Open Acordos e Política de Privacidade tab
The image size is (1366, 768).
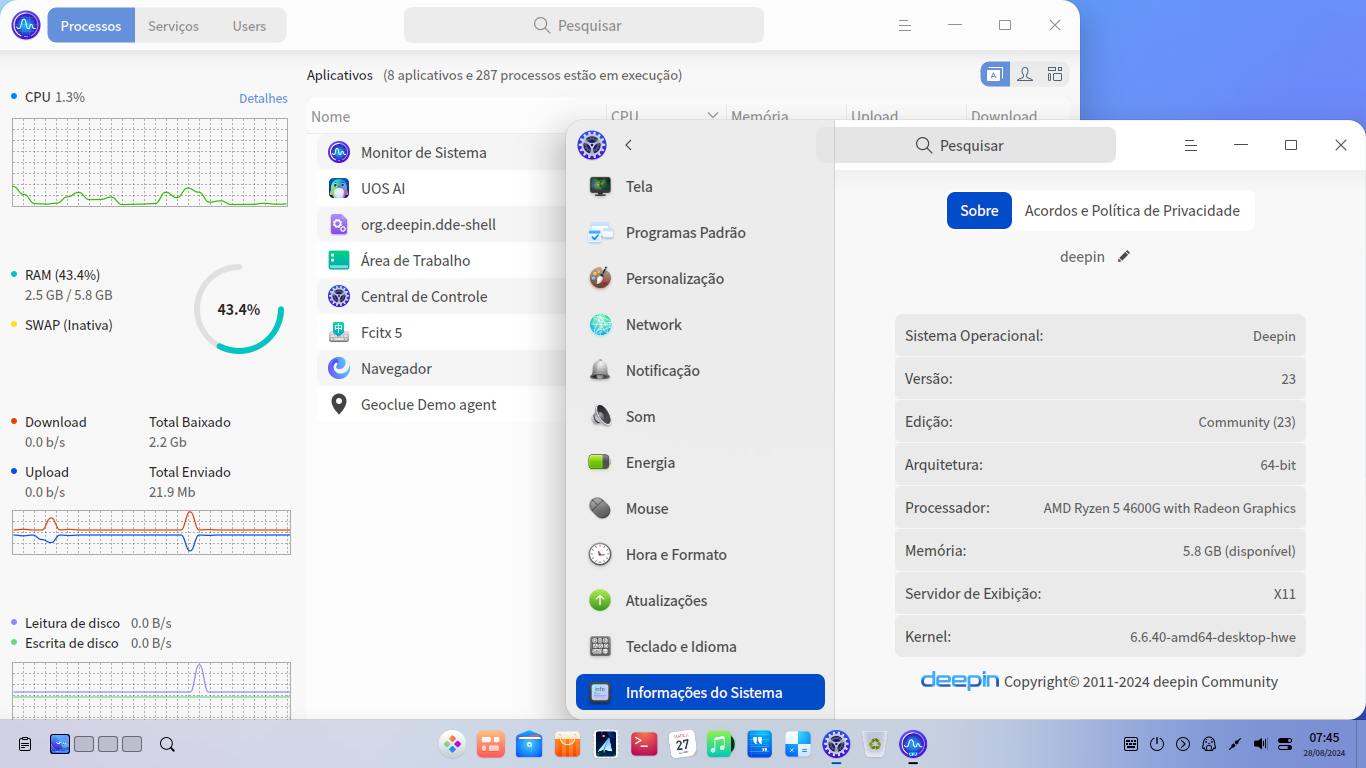[1132, 211]
